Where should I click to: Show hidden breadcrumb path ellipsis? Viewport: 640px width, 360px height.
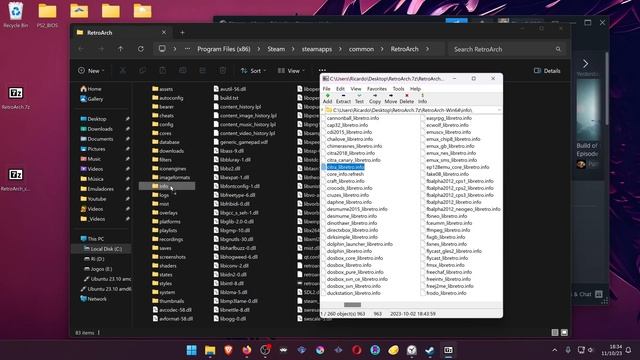187,49
